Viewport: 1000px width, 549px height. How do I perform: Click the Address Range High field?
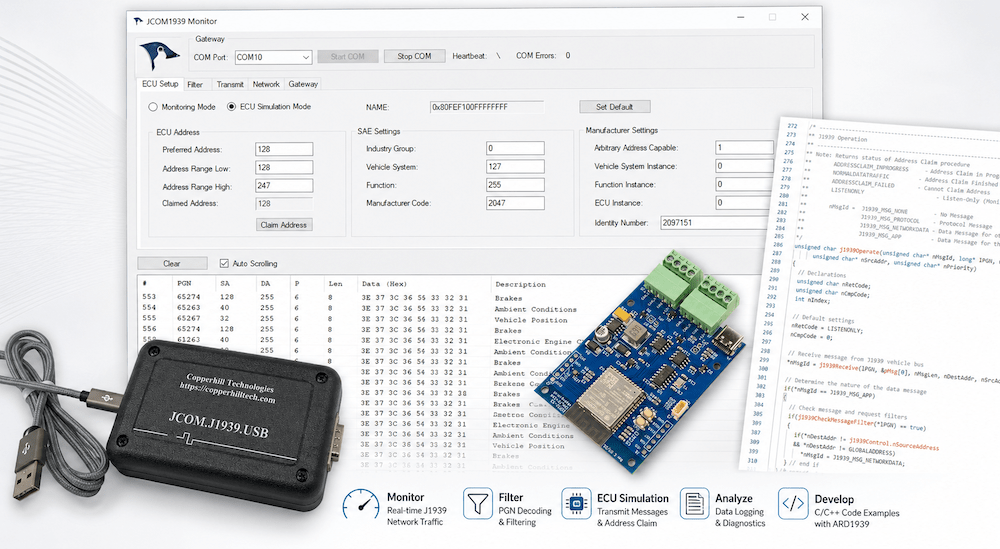[x=284, y=186]
